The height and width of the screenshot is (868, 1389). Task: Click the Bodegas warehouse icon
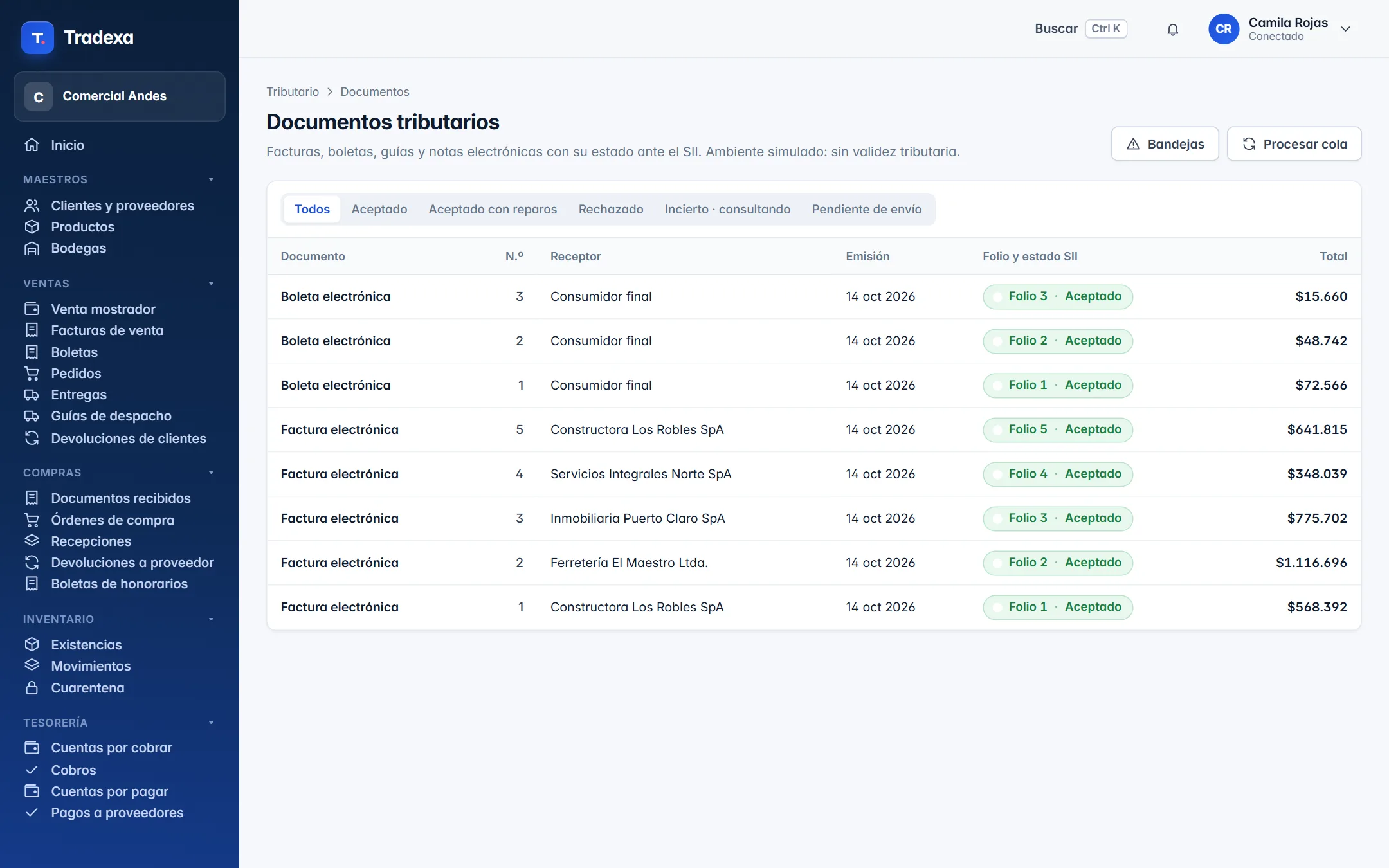(32, 248)
